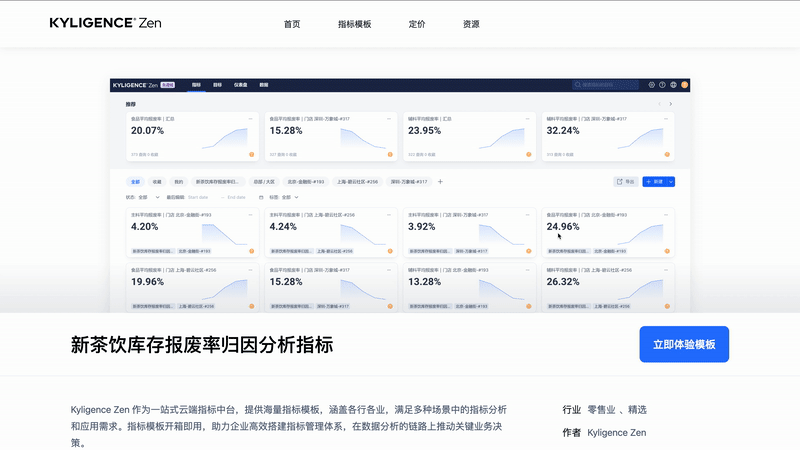Select the 收藏 filter chip

coord(157,182)
